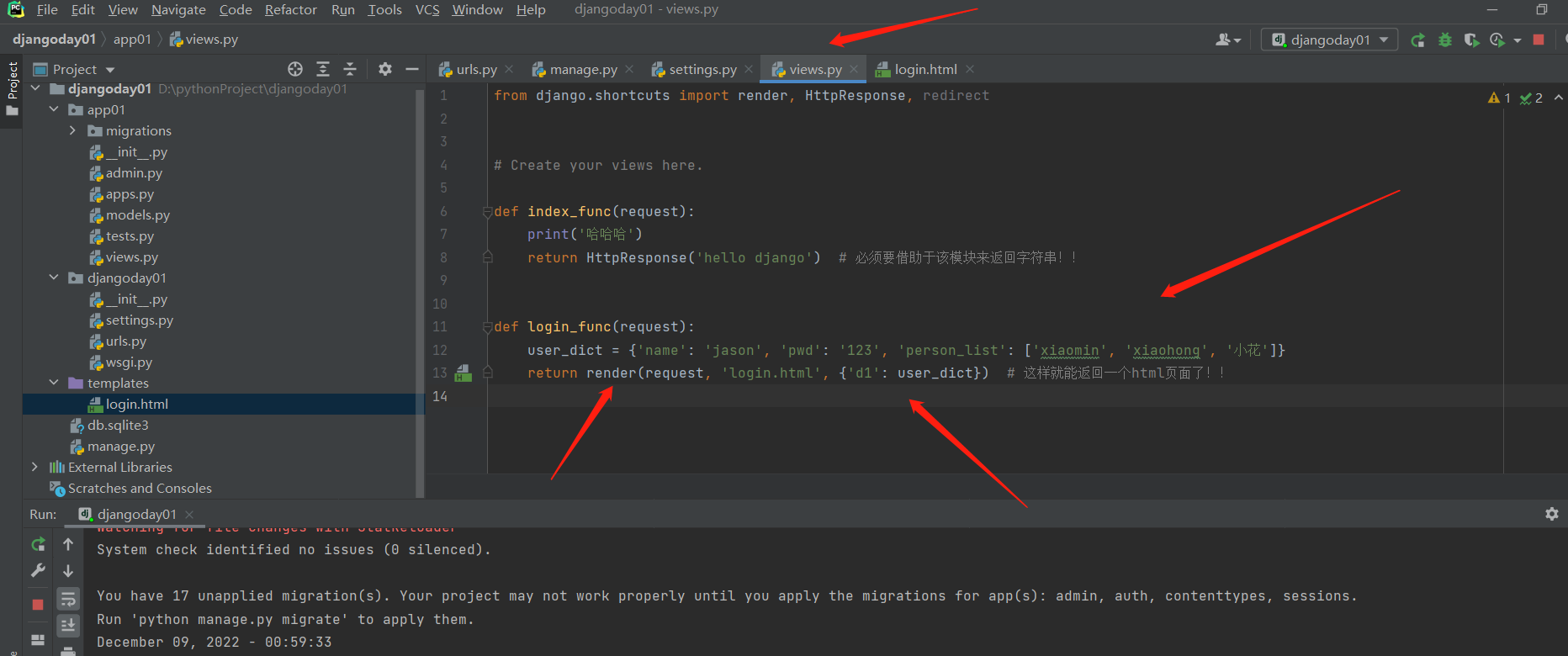This screenshot has width=1568, height=656.
Task: Click the Profile run icon in toolbar
Action: [x=1497, y=40]
